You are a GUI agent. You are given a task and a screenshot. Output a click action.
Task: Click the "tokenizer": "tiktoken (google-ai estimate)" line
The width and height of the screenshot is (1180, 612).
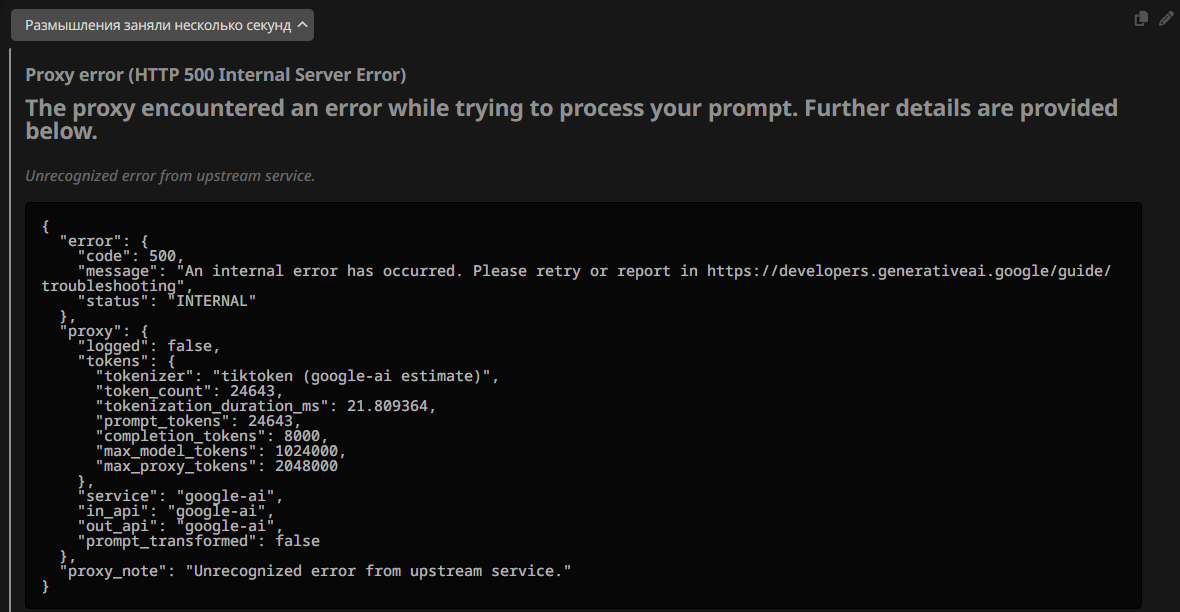pyautogui.click(x=297, y=376)
